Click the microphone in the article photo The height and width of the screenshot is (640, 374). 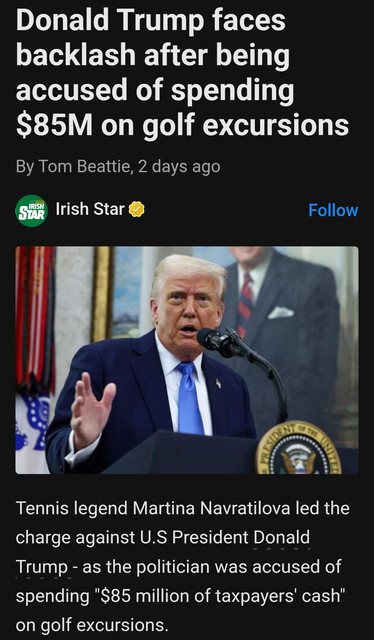[215, 341]
